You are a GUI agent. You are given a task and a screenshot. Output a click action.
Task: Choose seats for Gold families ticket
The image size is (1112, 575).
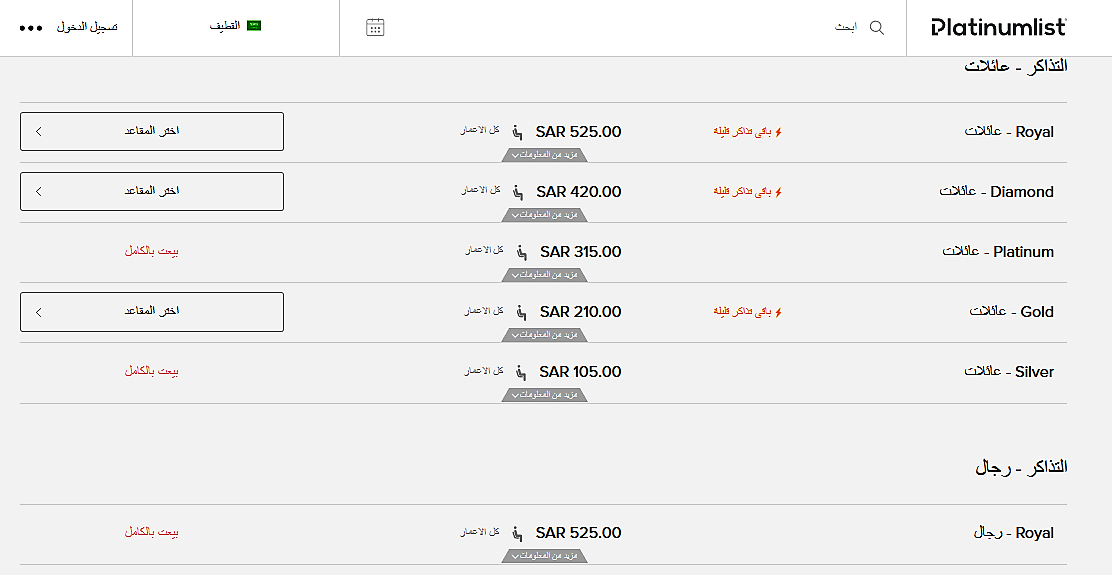[x=152, y=312]
